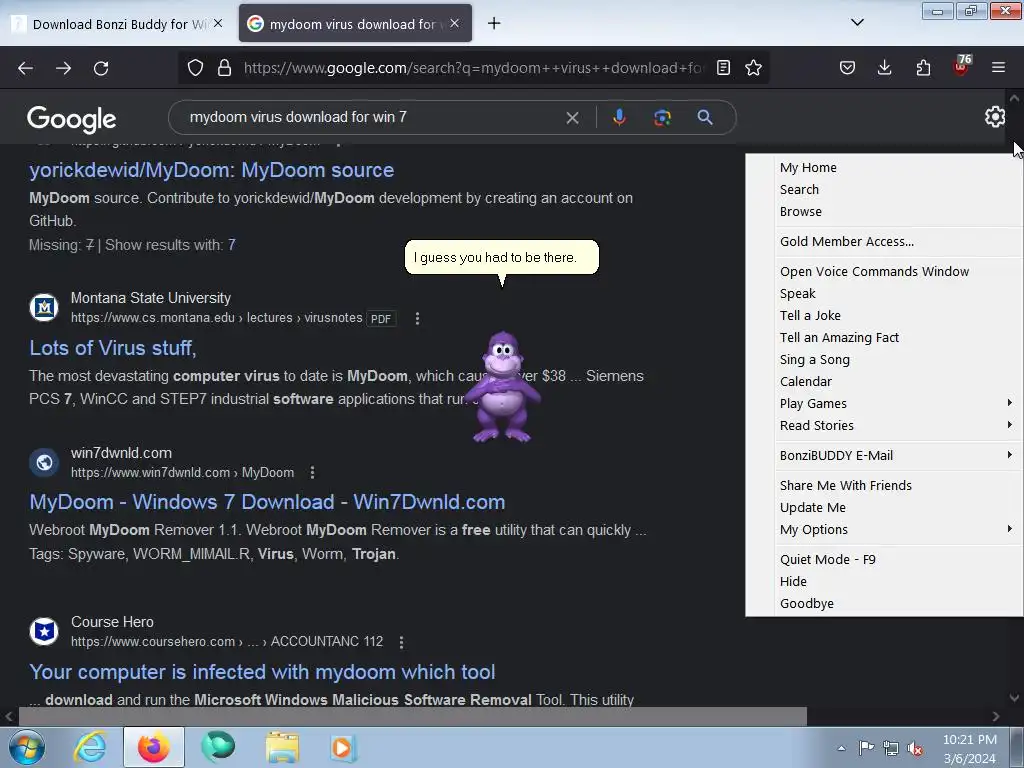Open File Explorer folder on taskbar

click(x=282, y=748)
